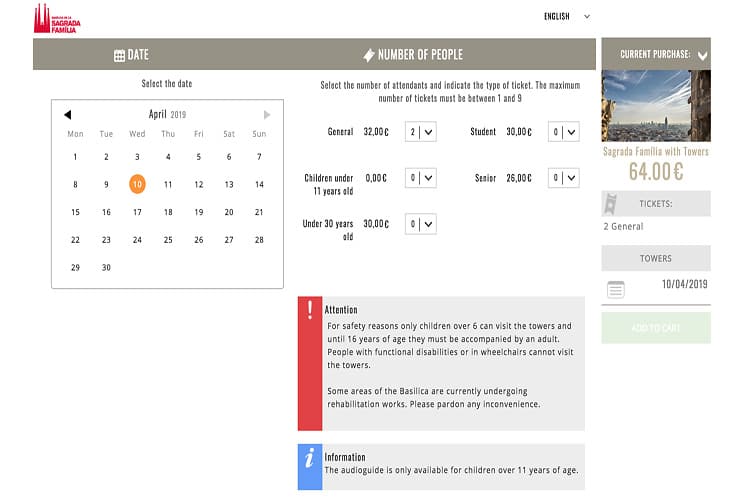Click the calendar icon next to 10/04/2019
This screenshot has width=750, height=500.
[x=616, y=289]
